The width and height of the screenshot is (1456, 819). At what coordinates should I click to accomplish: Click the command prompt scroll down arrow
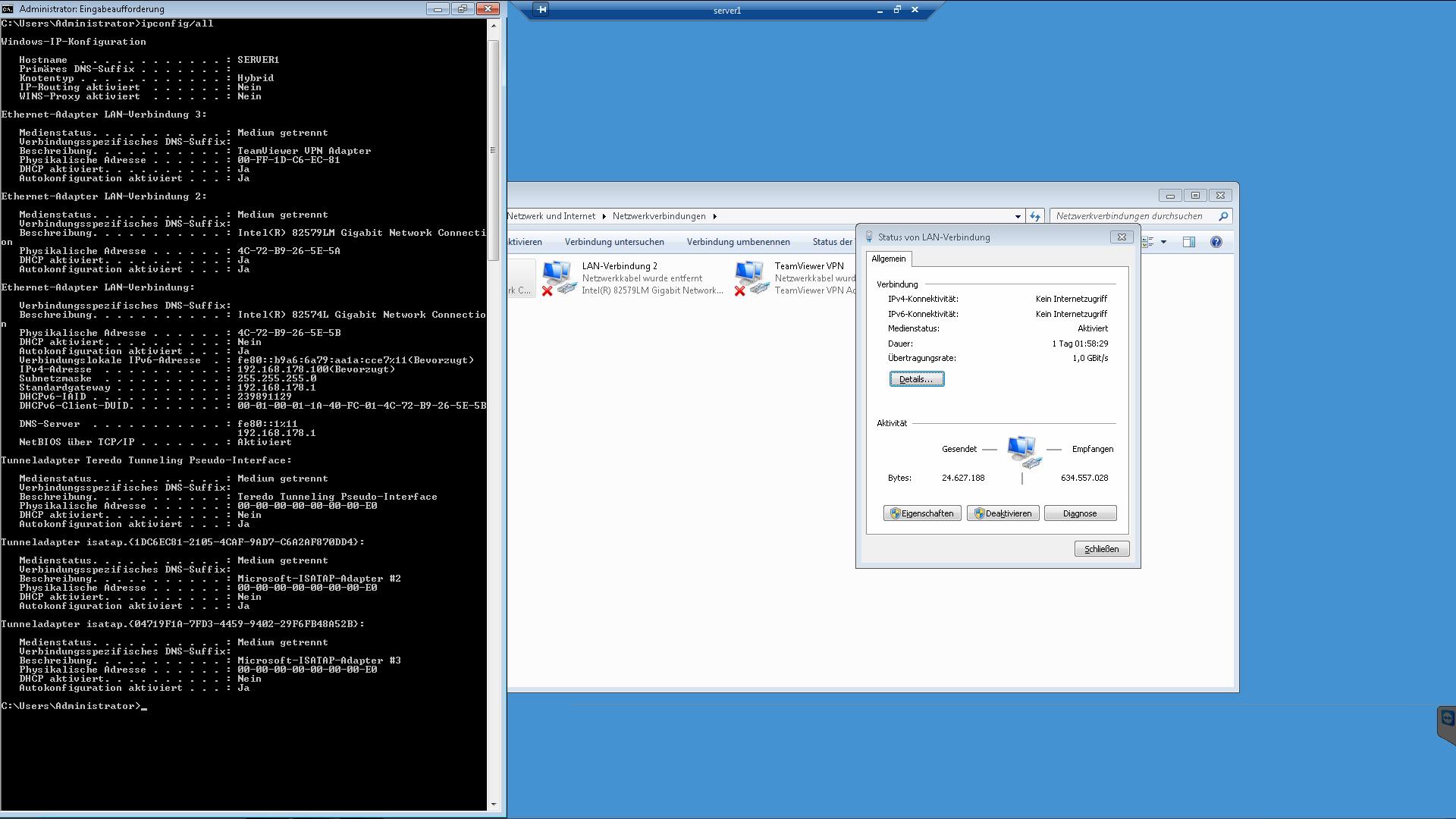point(493,805)
